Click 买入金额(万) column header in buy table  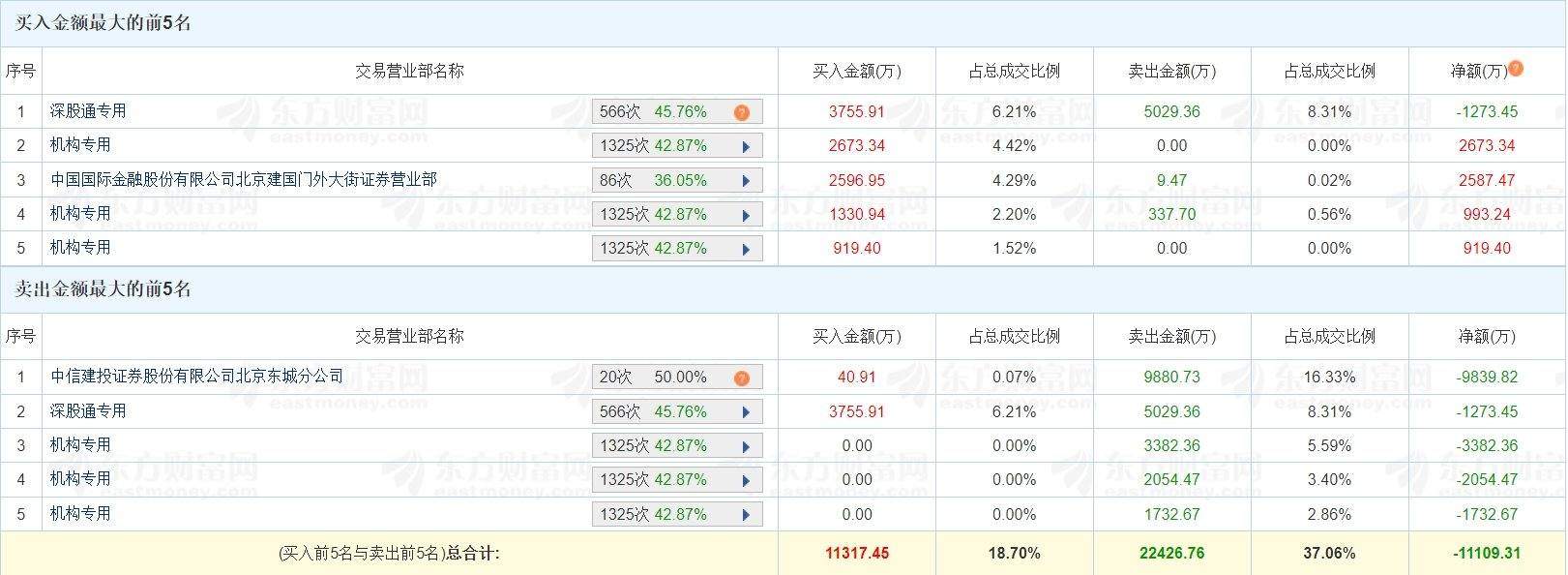[856, 72]
